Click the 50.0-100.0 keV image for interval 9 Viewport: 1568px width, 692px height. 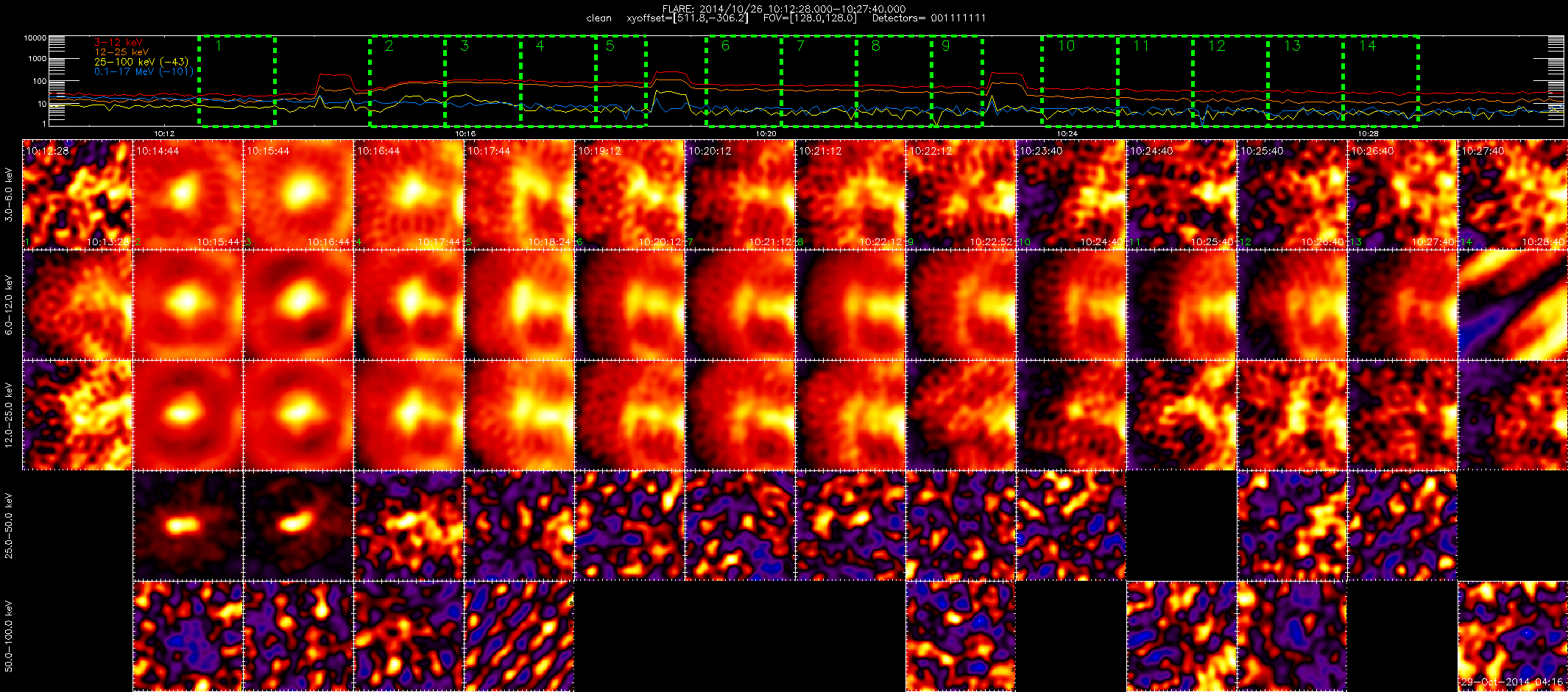point(961,636)
